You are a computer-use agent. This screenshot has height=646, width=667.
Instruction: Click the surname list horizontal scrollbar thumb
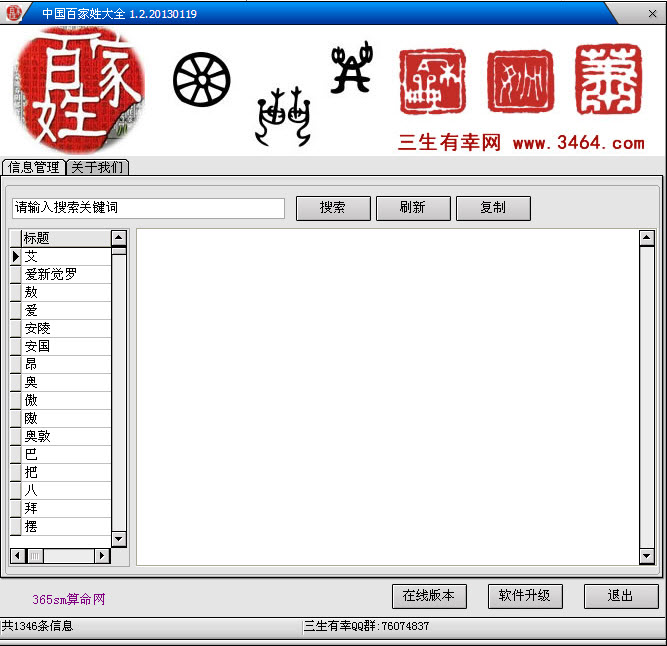point(35,556)
